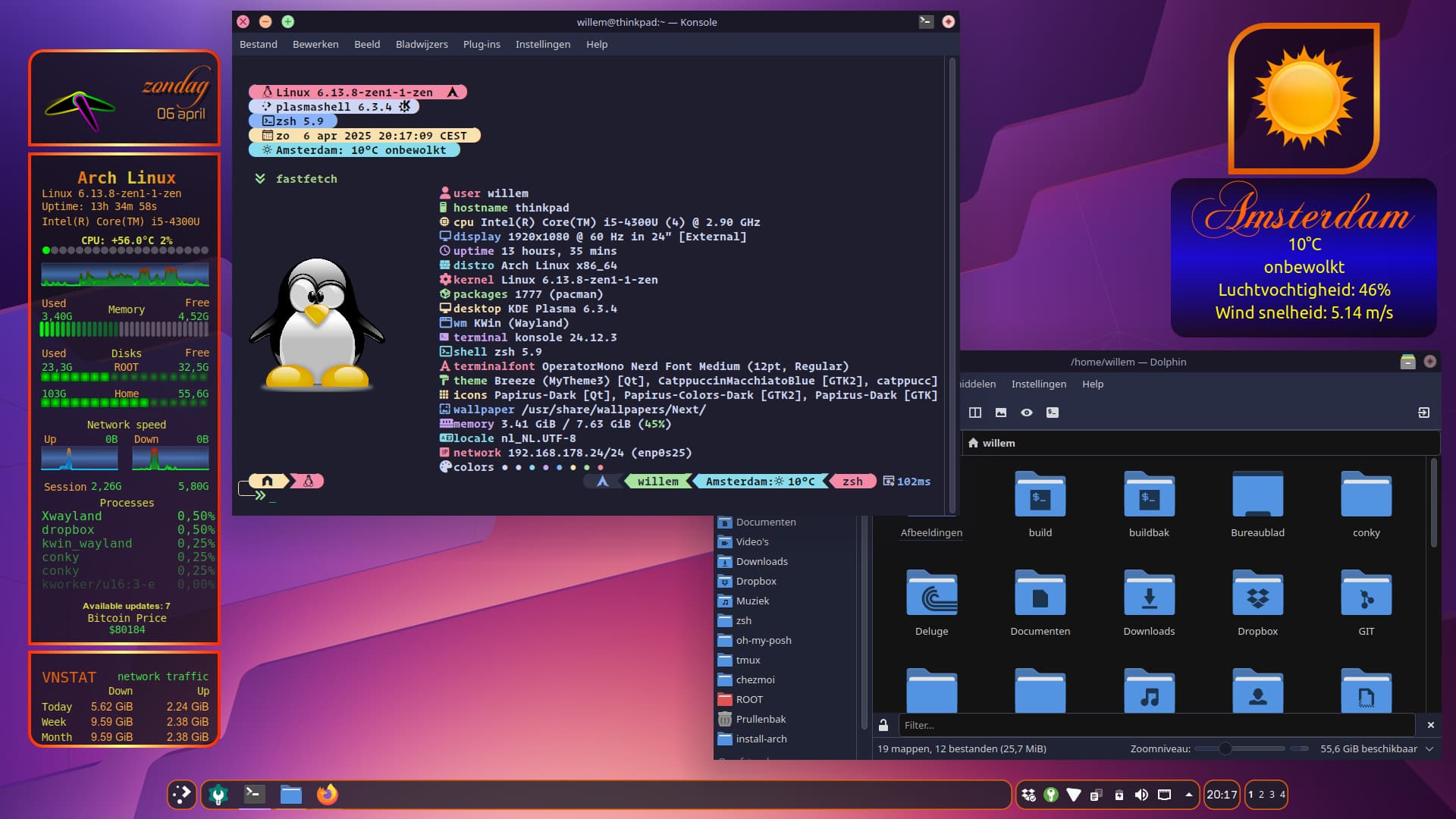Viewport: 1456px width, 819px height.
Task: Click the willem breadcrumb in Dolphin
Action: [999, 443]
